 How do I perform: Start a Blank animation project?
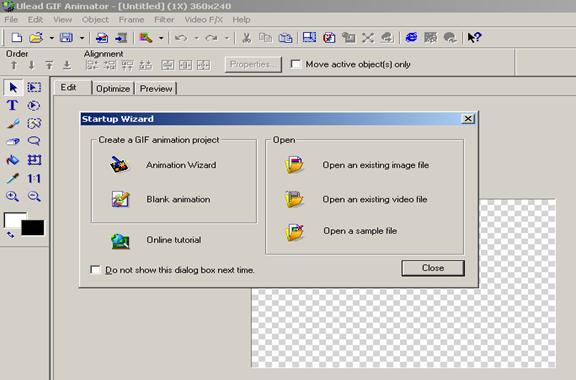179,199
